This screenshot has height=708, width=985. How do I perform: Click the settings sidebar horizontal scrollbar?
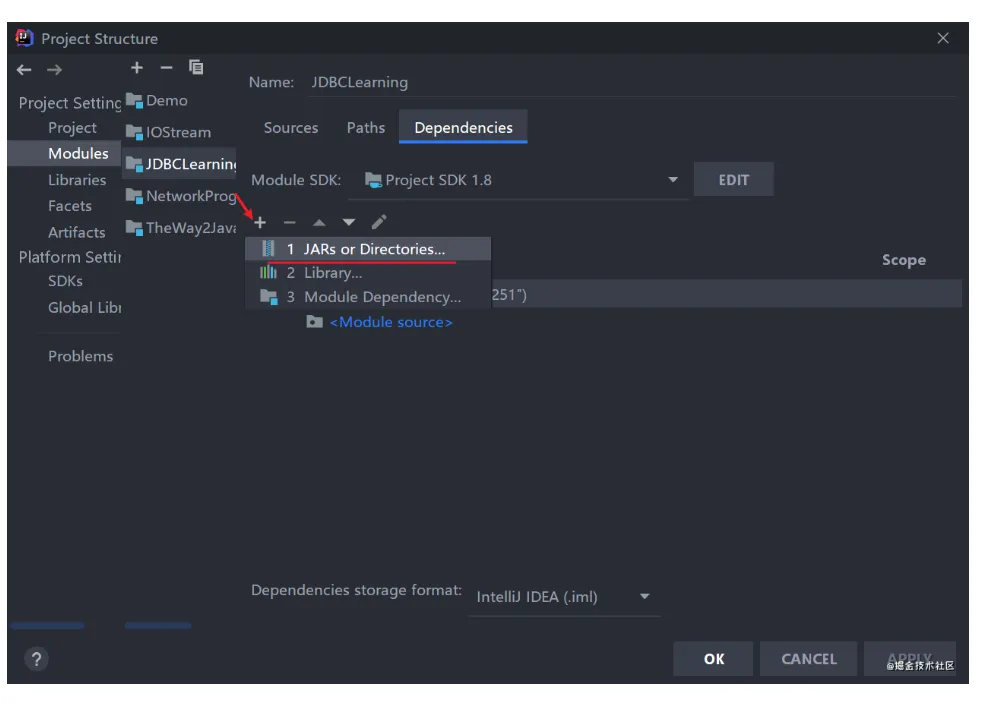(47, 626)
